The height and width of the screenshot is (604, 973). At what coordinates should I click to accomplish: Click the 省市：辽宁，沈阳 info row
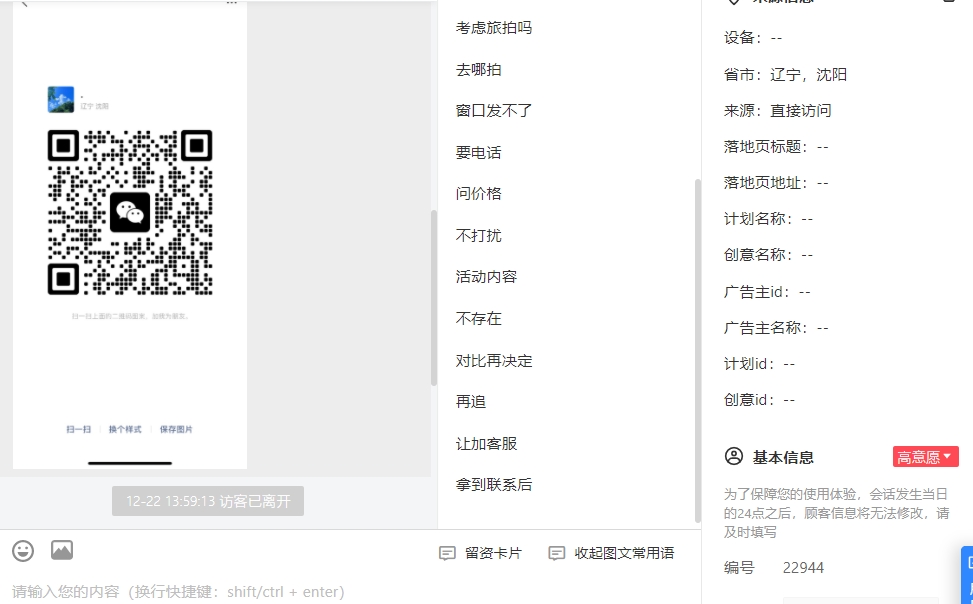click(x=785, y=74)
